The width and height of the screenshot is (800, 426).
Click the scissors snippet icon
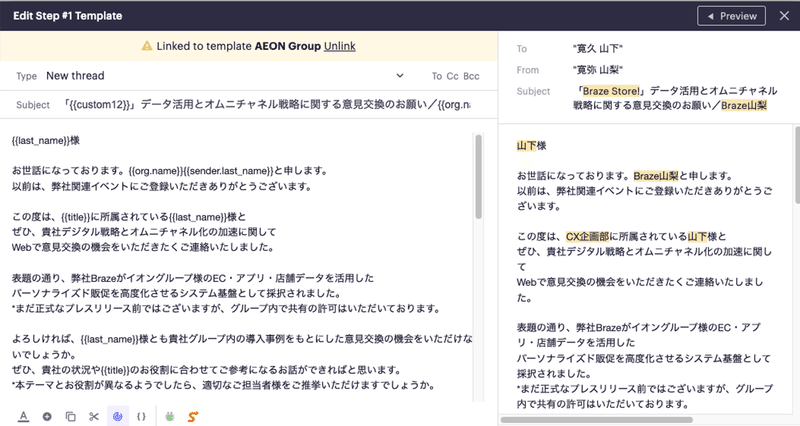(94, 417)
